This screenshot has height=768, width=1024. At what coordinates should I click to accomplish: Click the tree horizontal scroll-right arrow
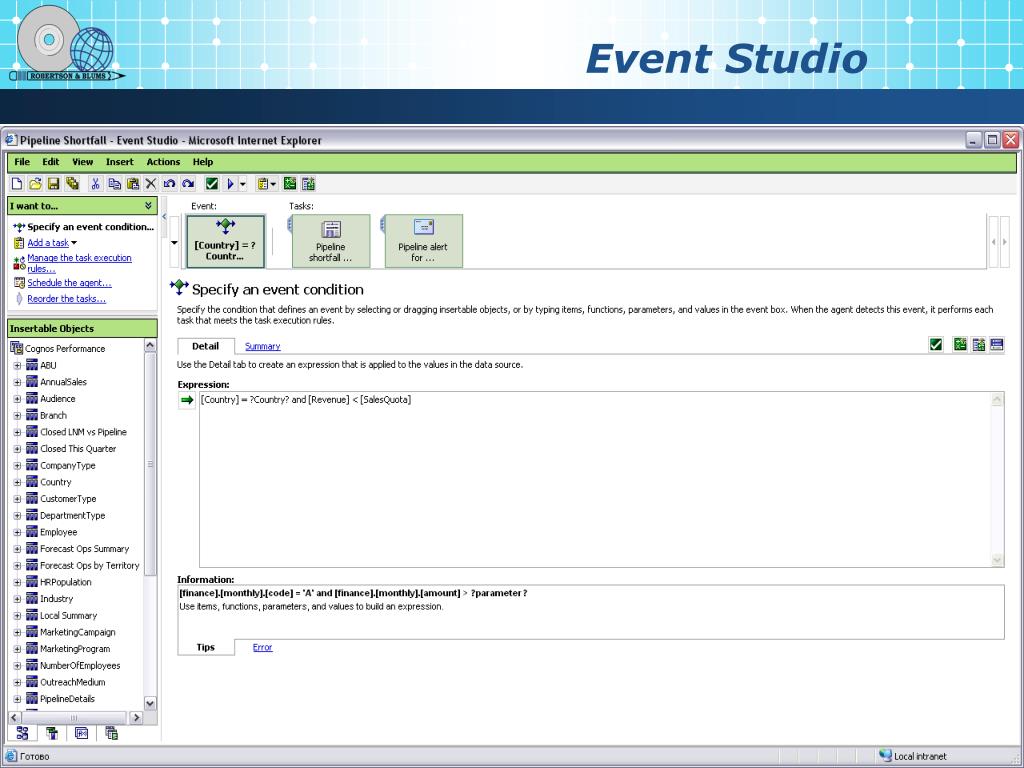136,718
